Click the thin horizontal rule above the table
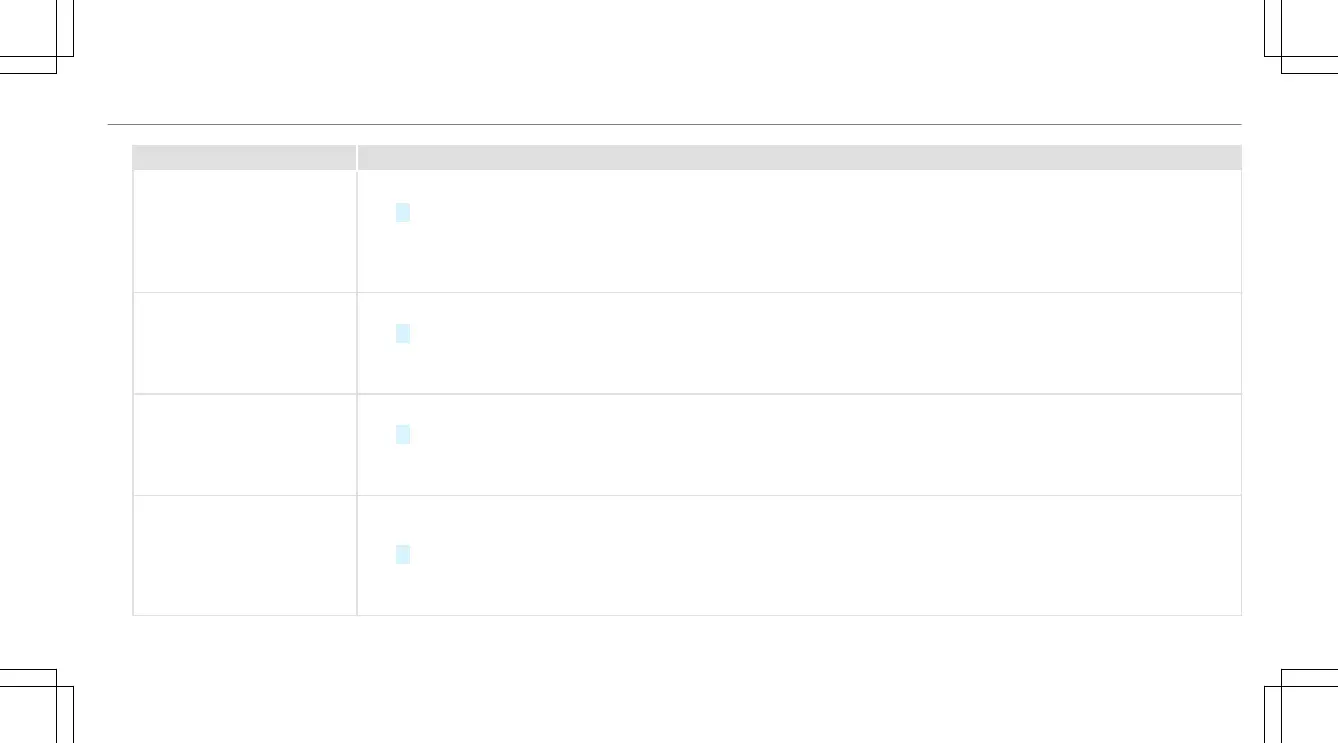The width and height of the screenshot is (1338, 743). (x=674, y=124)
